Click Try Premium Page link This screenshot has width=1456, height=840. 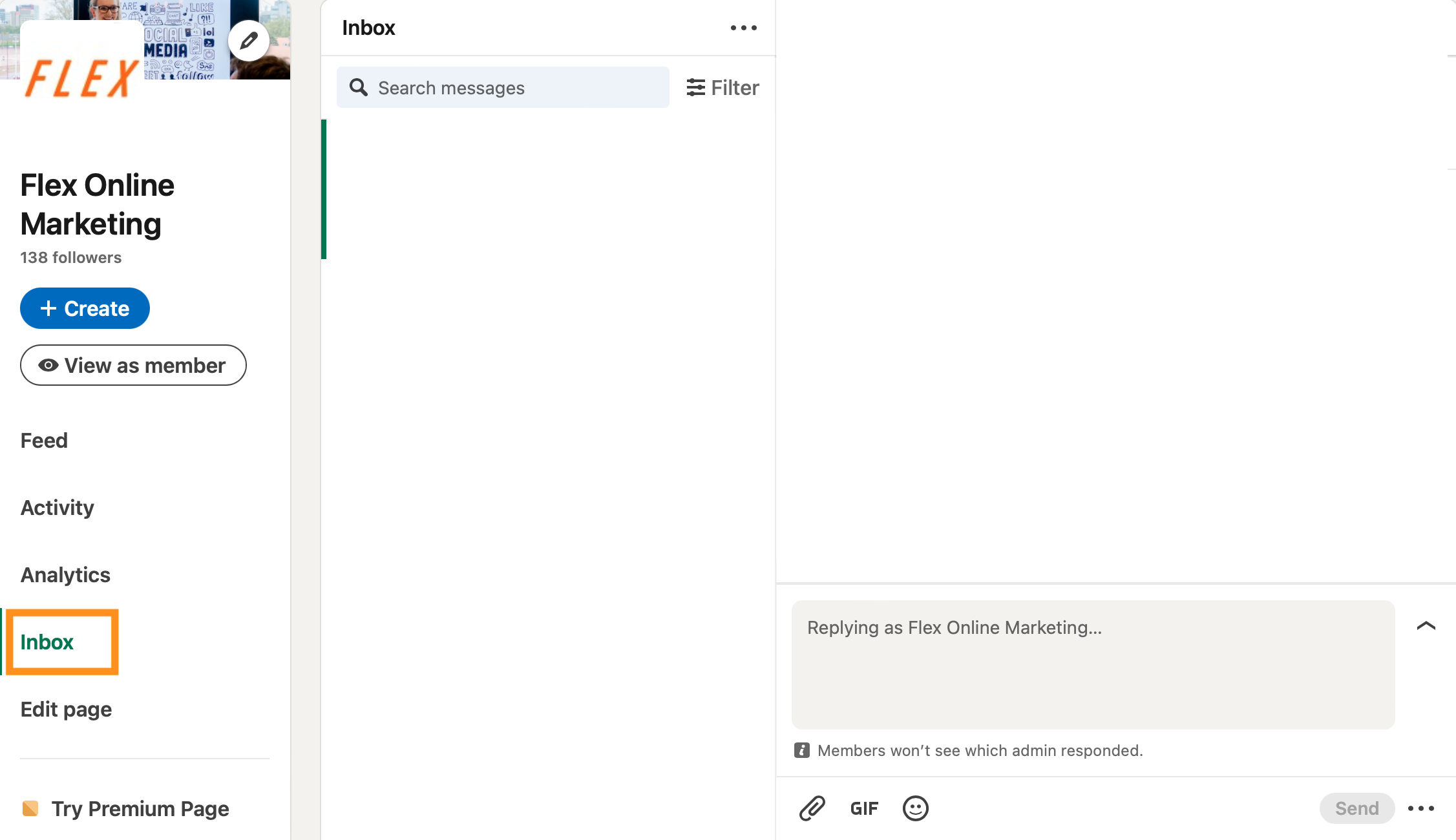click(125, 808)
